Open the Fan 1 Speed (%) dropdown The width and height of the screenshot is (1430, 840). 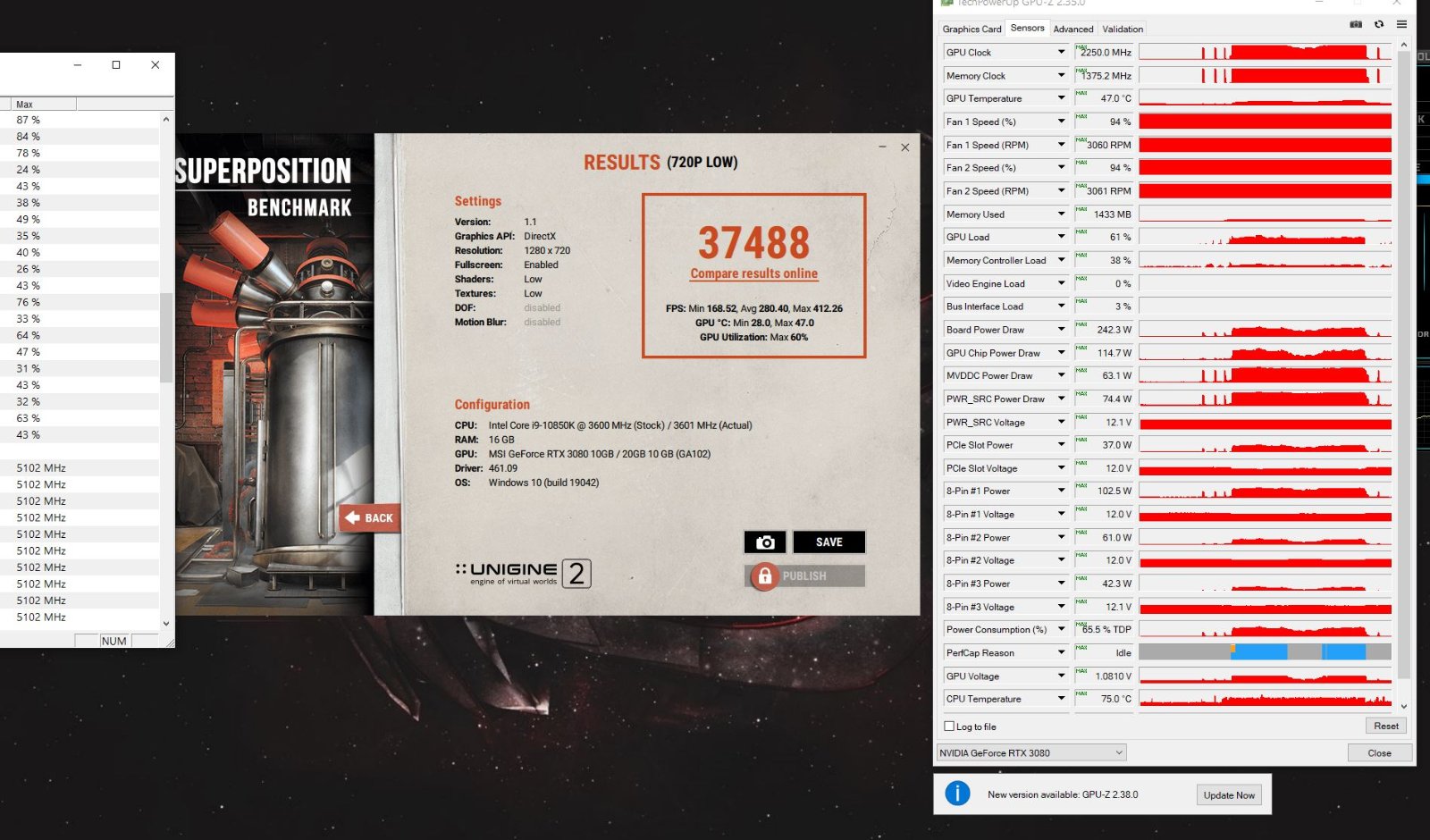point(1061,122)
